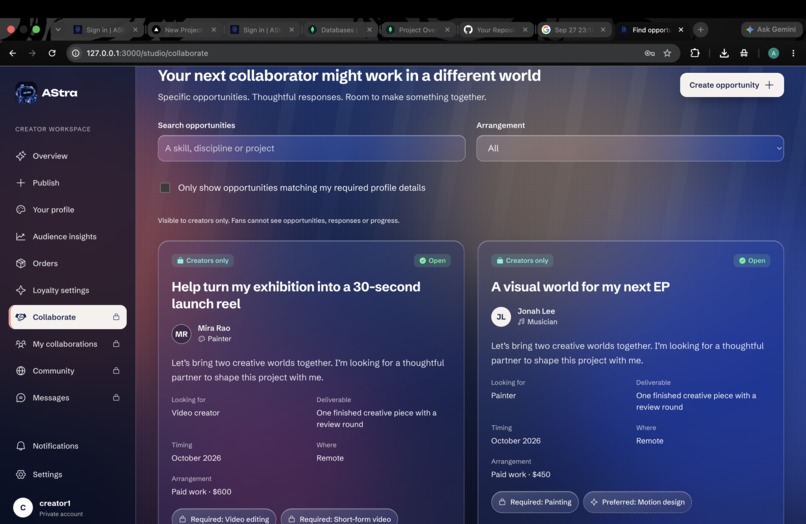The width and height of the screenshot is (806, 524).
Task: Click the 'Paid work · $450' text
Action: 521,475
